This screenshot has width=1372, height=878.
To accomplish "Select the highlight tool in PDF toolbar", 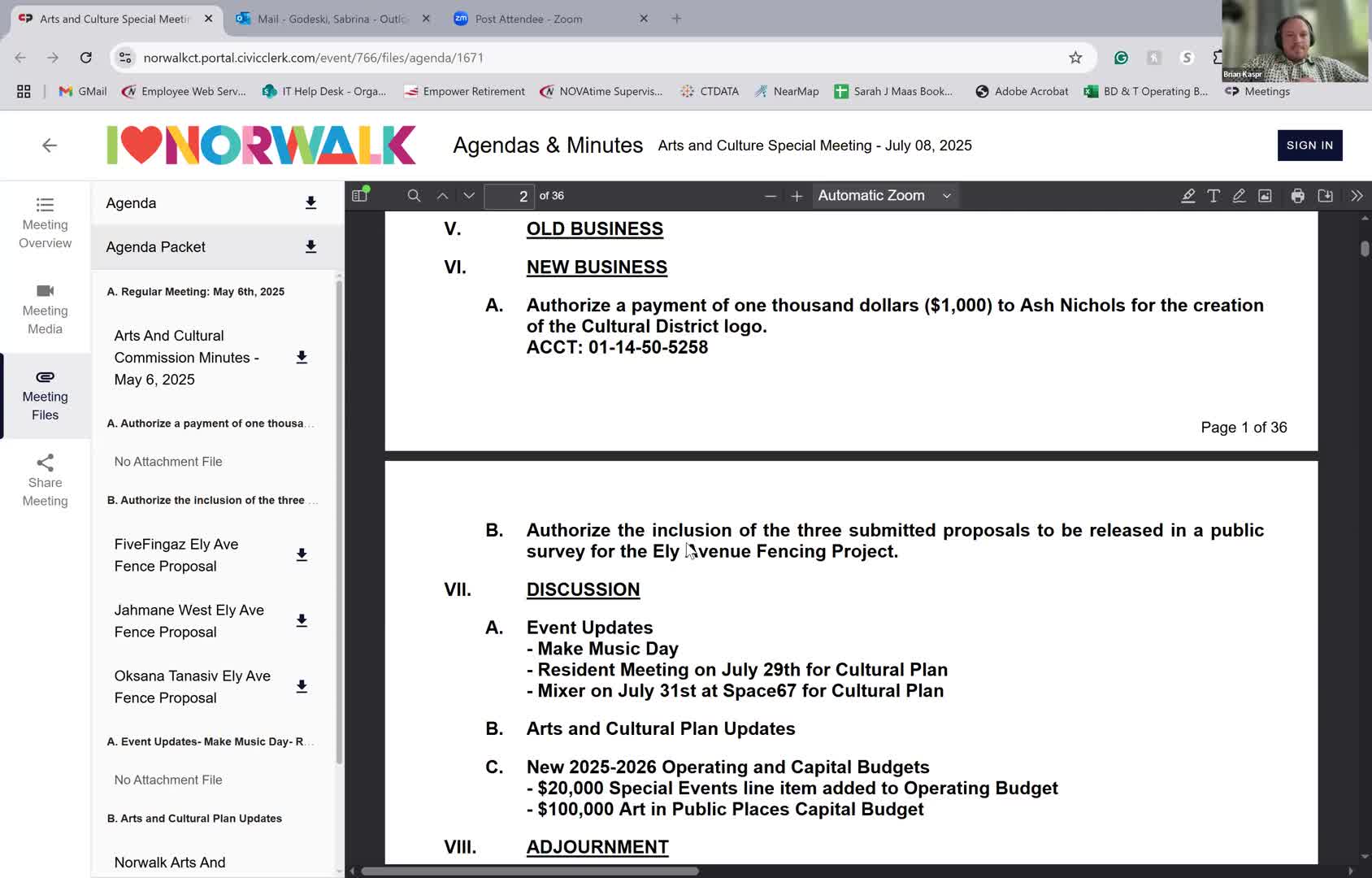I will point(1188,196).
